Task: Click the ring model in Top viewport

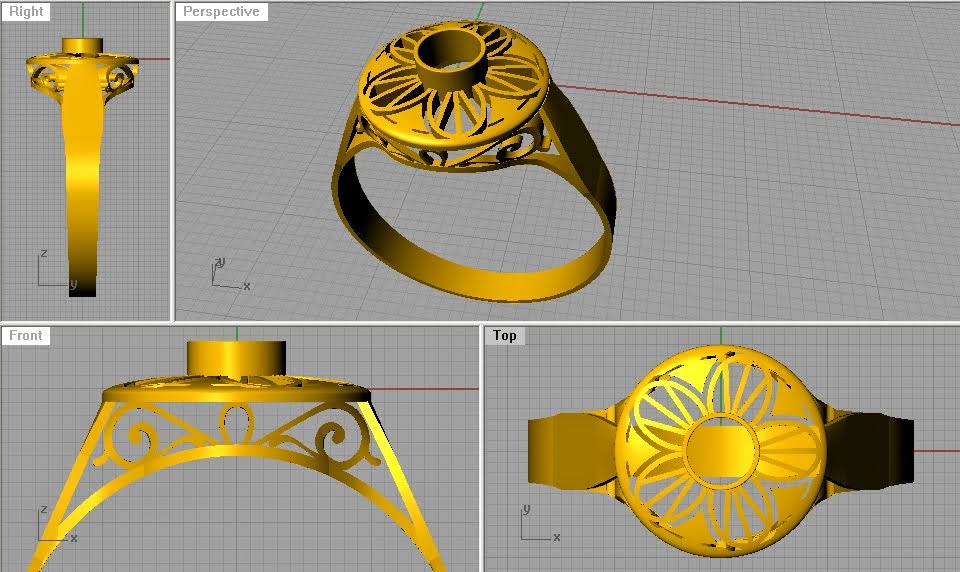Action: (x=721, y=452)
